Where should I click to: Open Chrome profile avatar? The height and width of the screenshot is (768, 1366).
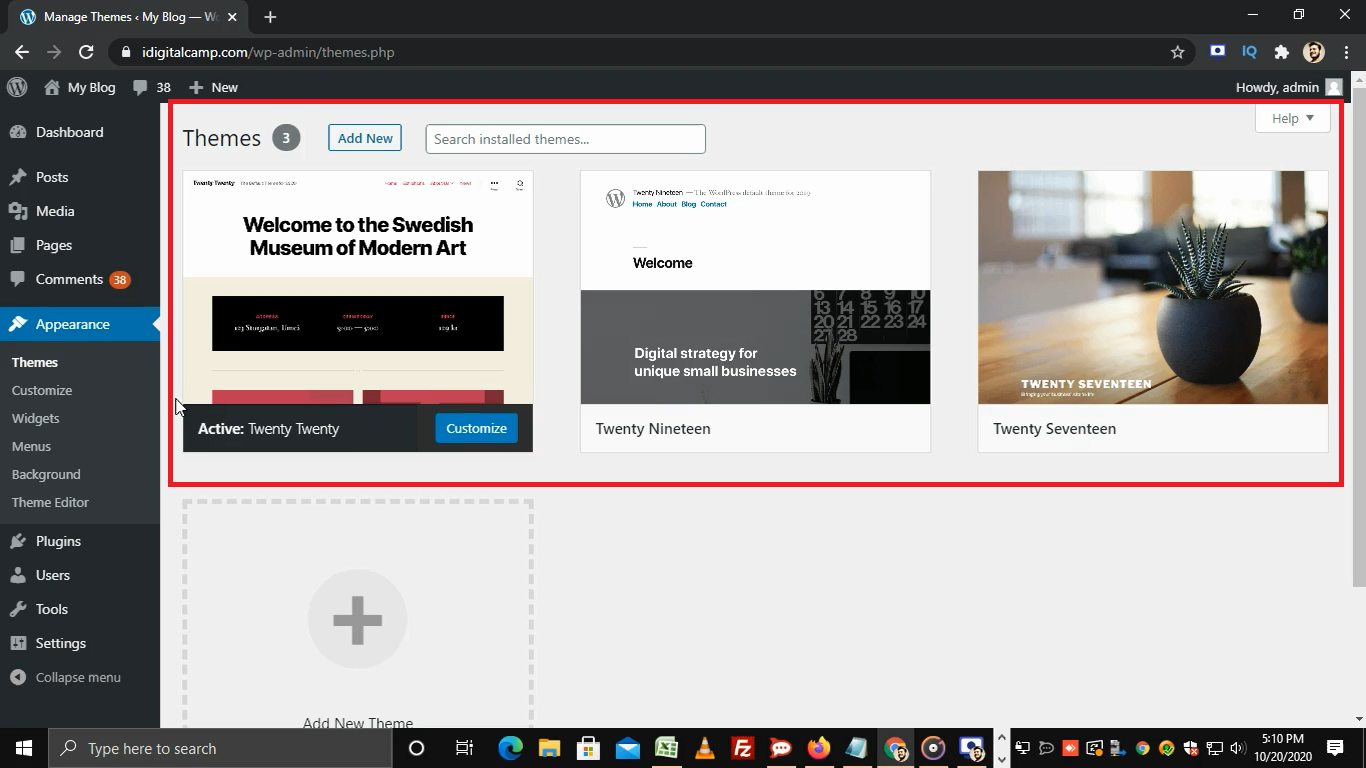(x=1314, y=52)
